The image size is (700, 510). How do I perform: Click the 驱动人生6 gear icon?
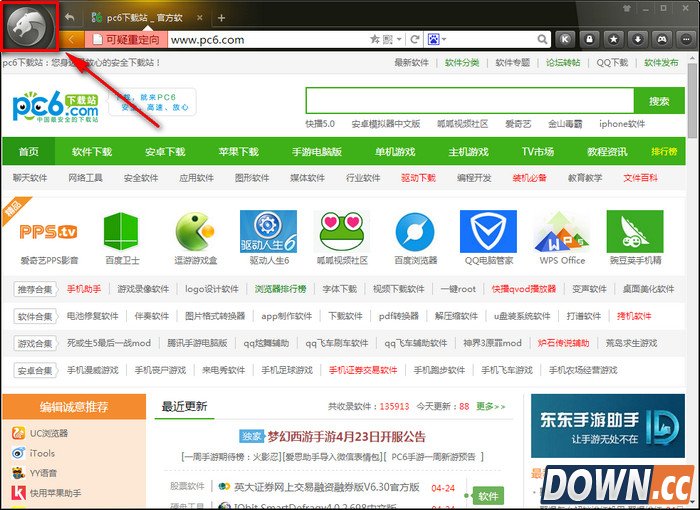point(268,231)
